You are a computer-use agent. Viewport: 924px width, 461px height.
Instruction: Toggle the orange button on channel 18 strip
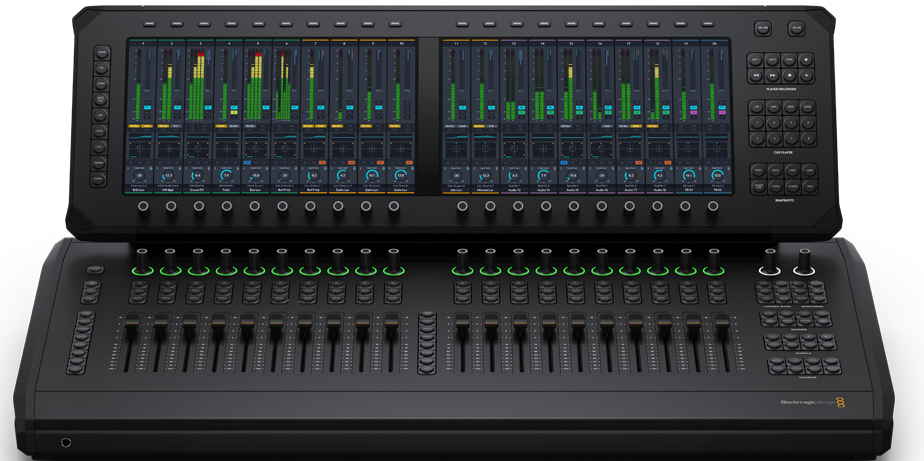(668, 163)
